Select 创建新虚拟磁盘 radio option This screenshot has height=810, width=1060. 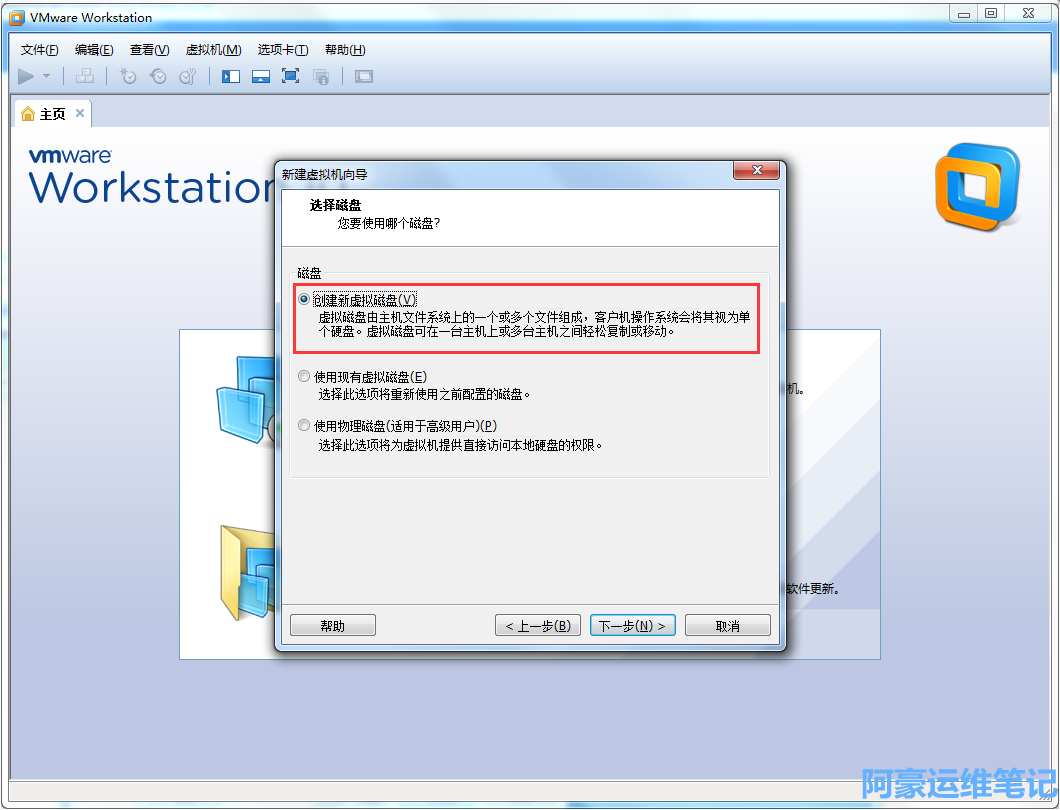(x=304, y=300)
